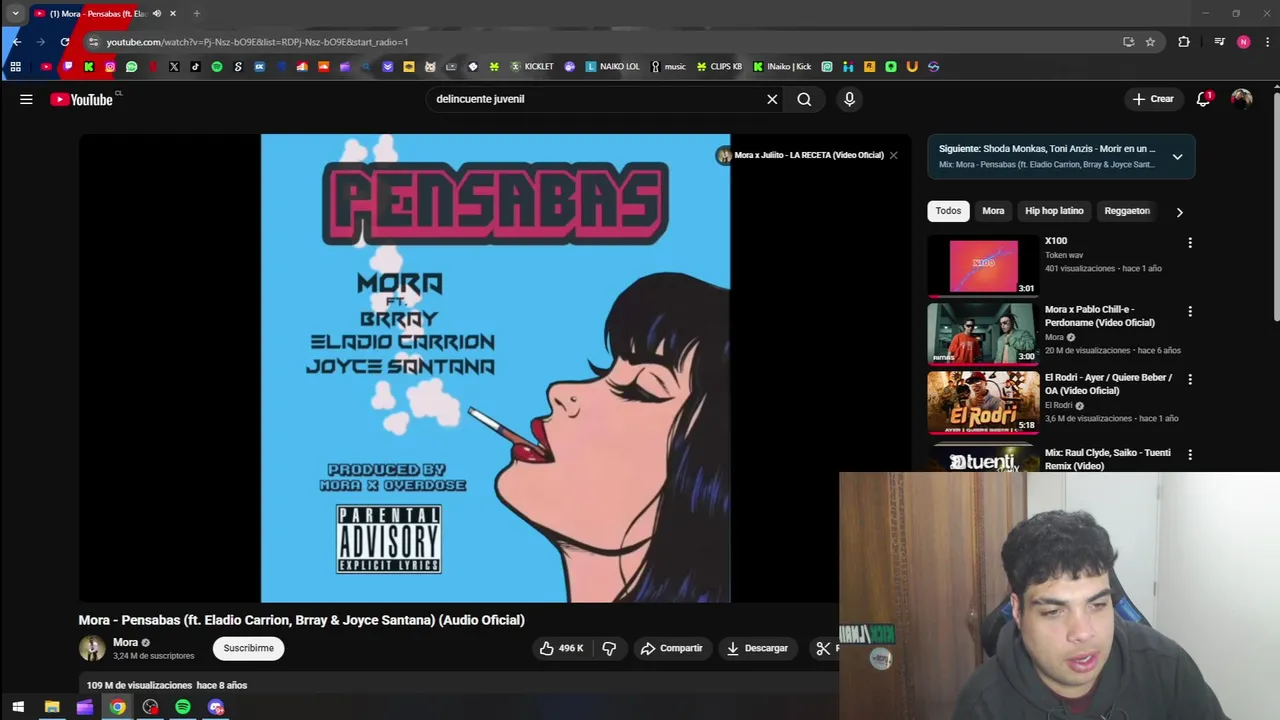
Task: Open El Rodri video thumbnail
Action: pos(983,402)
